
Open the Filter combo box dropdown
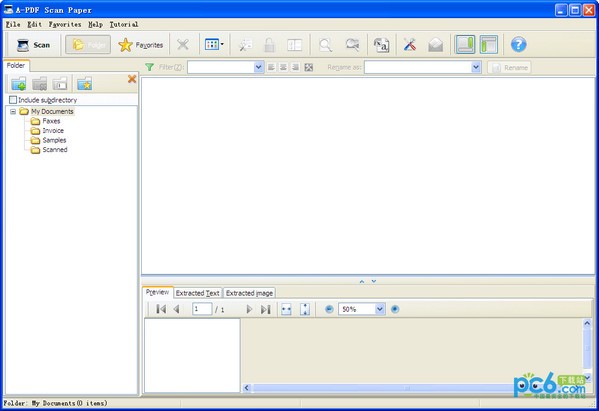pos(258,67)
